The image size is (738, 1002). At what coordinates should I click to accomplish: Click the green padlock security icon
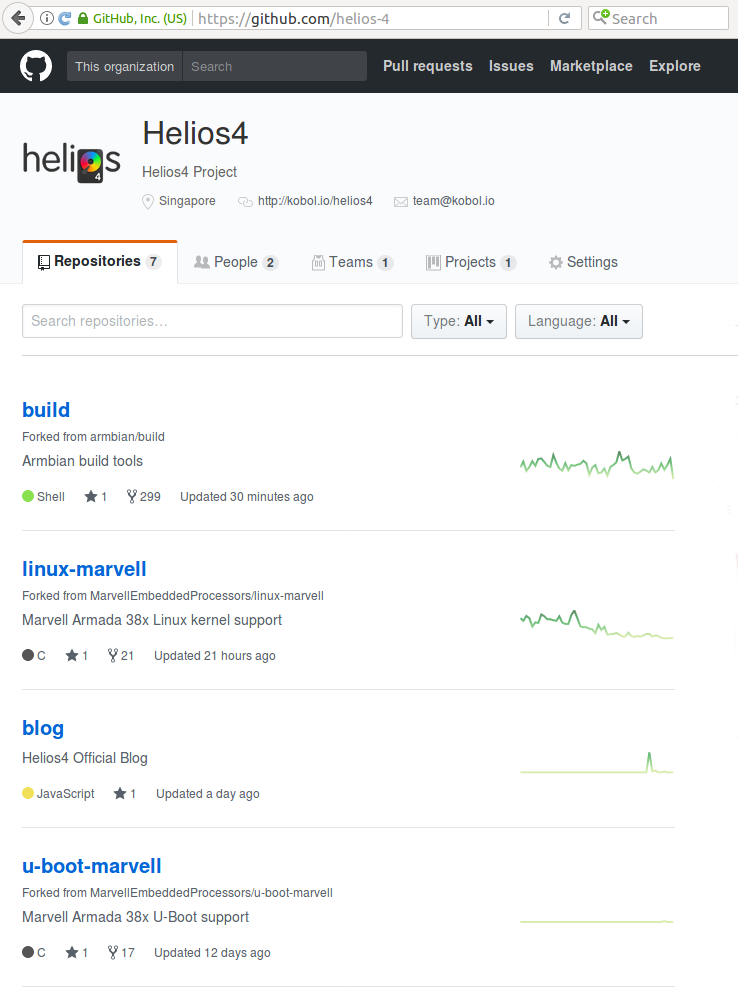82,19
